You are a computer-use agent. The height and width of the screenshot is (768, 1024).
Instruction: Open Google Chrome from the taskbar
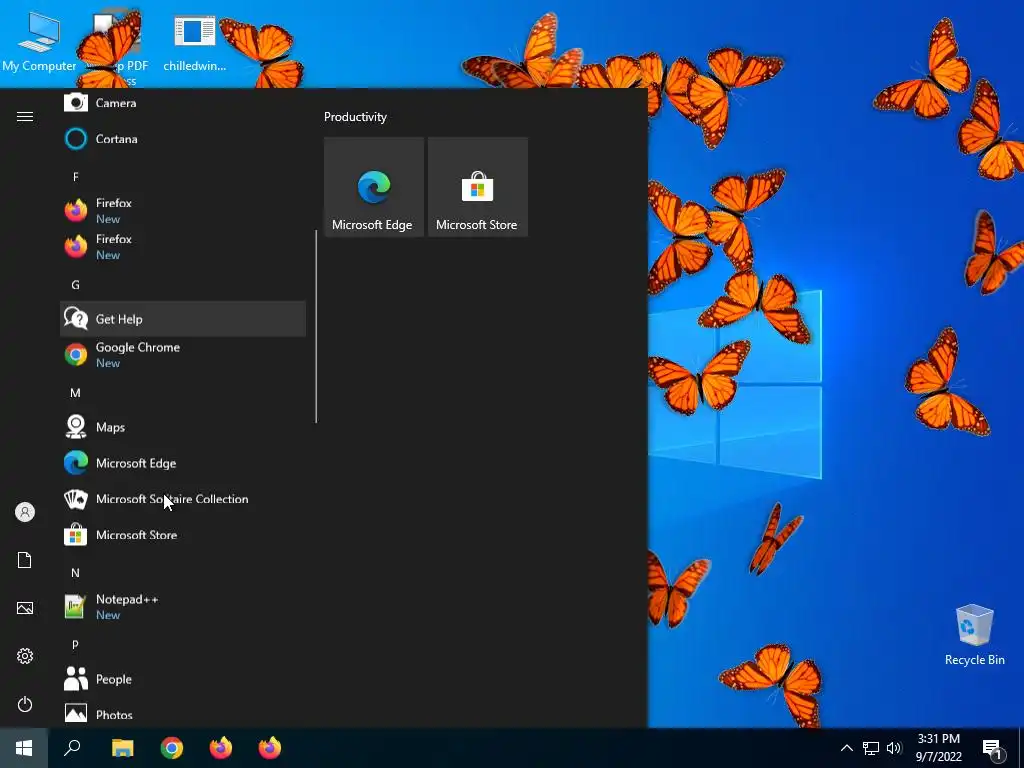(x=172, y=748)
